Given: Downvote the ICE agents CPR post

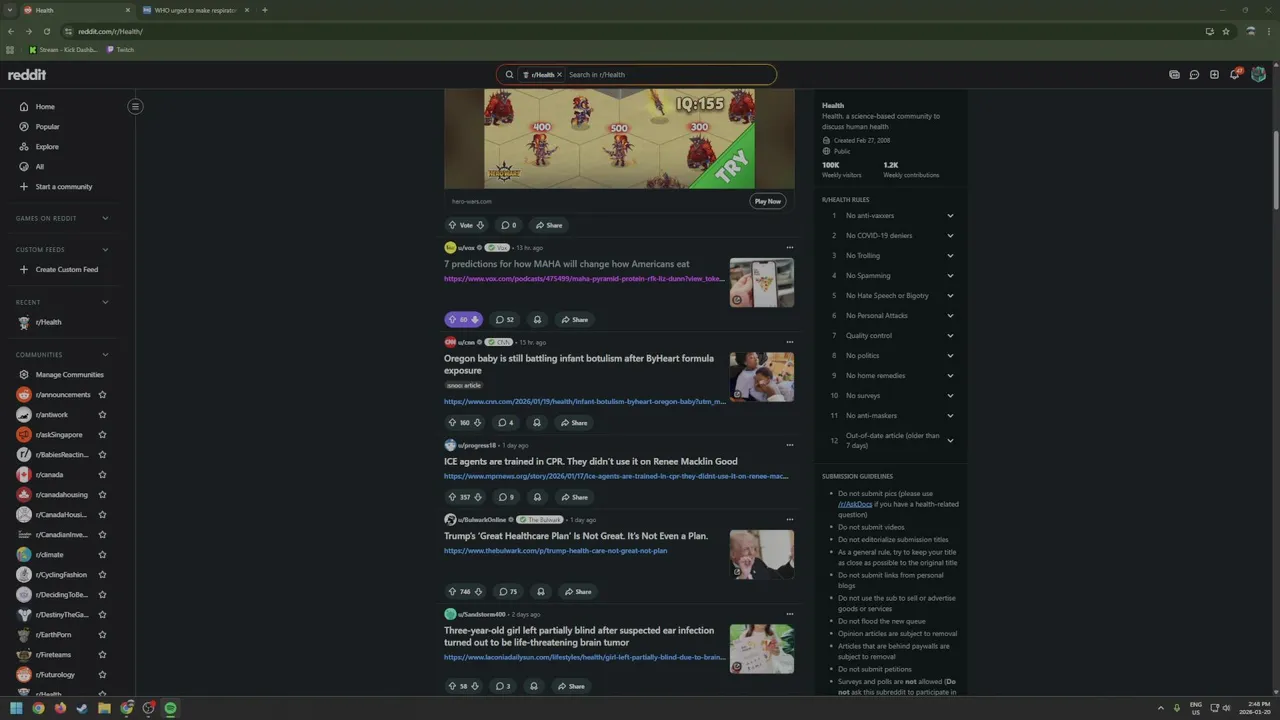Looking at the screenshot, I should point(478,497).
